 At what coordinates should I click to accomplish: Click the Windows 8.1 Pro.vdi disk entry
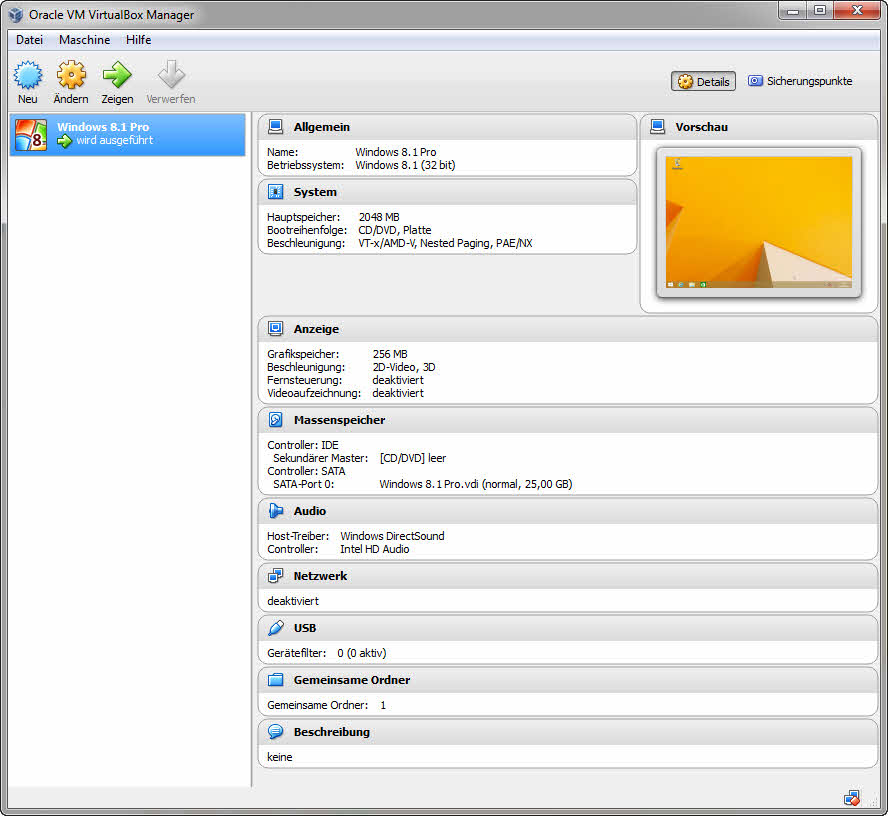coord(476,484)
